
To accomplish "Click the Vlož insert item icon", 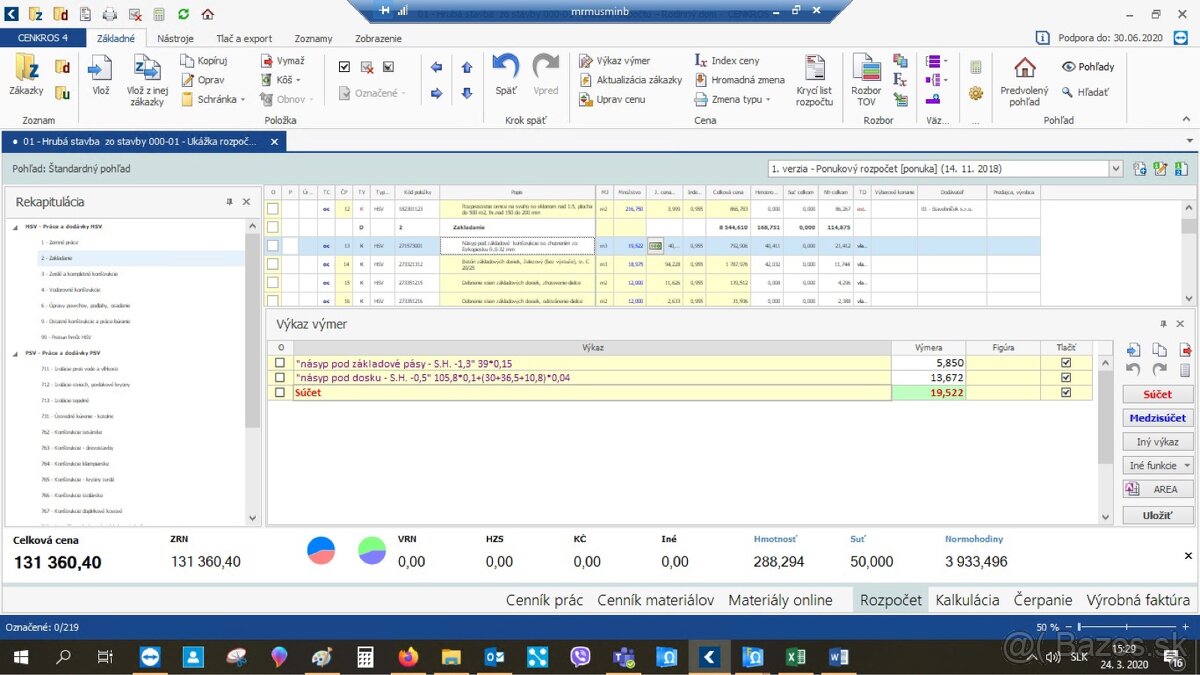I will 100,69.
